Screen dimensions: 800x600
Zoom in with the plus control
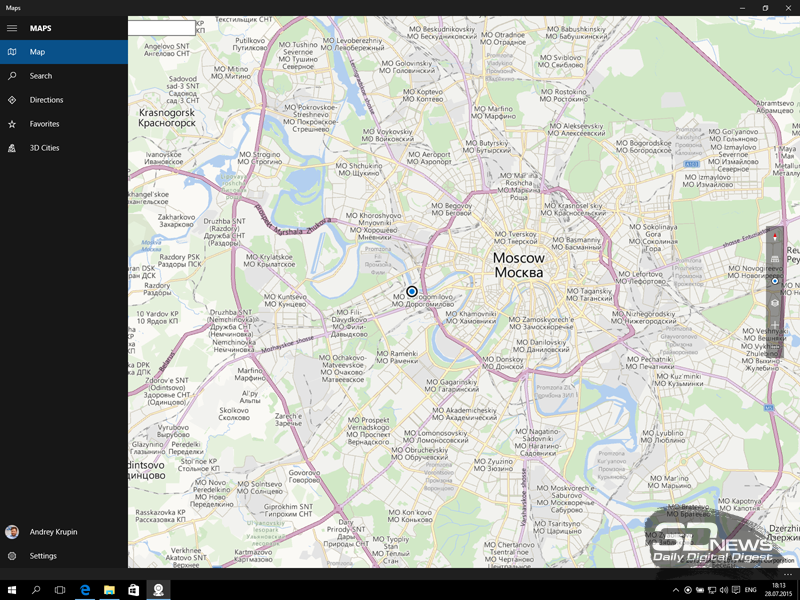click(x=774, y=325)
